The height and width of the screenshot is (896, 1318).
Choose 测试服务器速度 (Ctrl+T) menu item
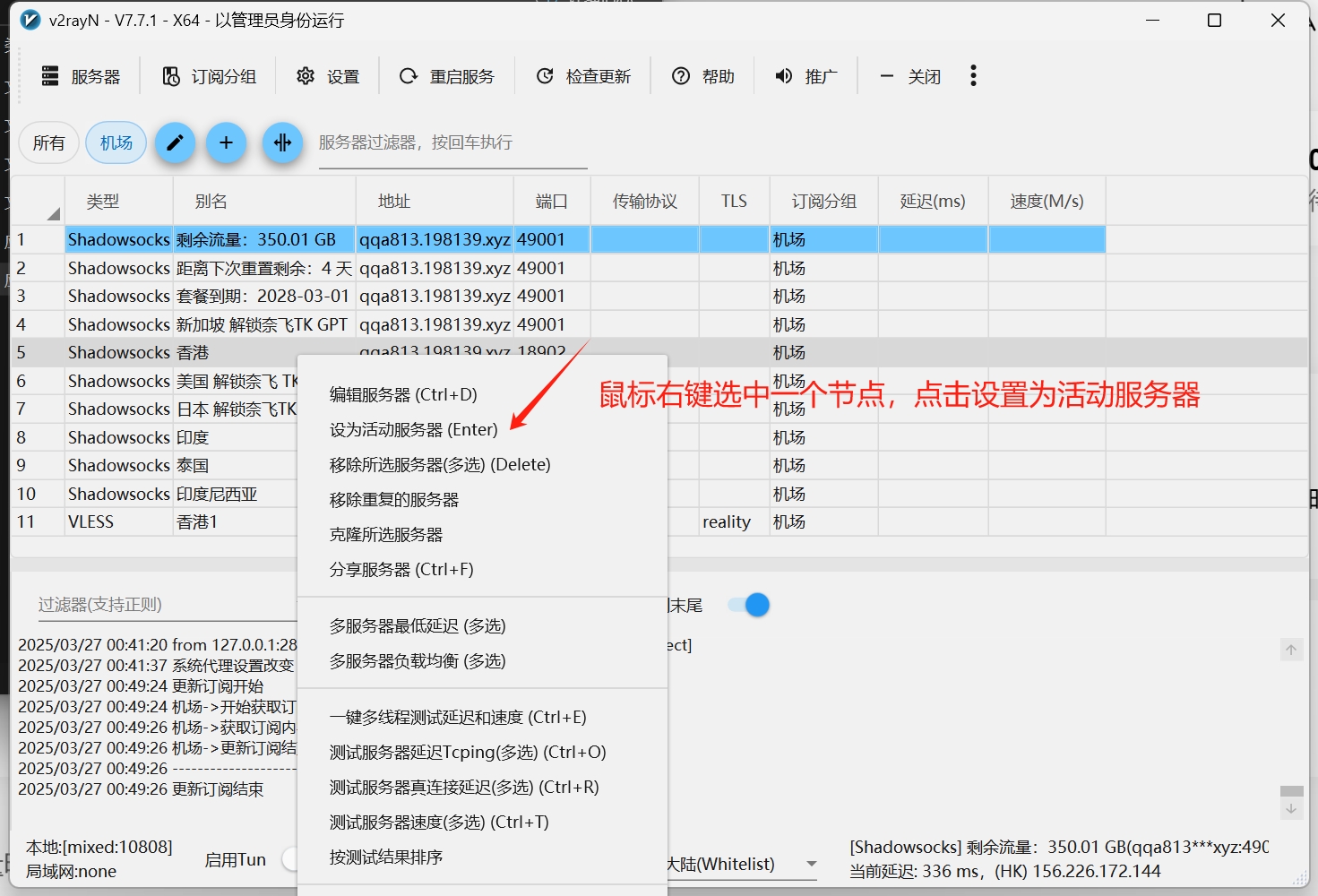pyautogui.click(x=482, y=822)
